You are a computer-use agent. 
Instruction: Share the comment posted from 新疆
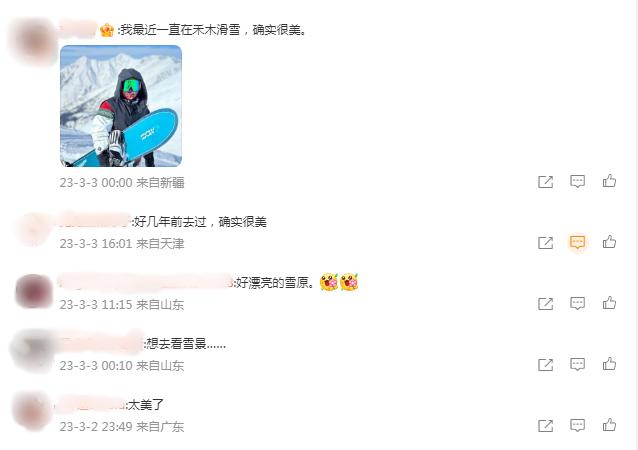point(546,182)
